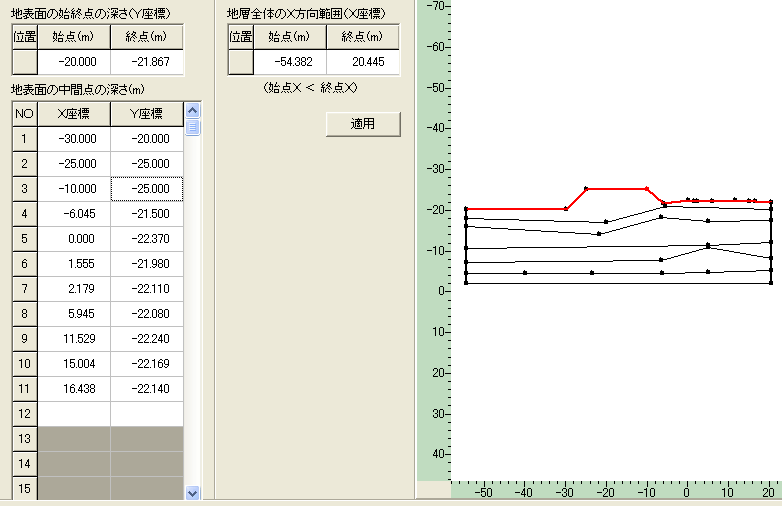This screenshot has height=506, width=782.
Task: Select row 7 Y coordinate -22.110
Action: (x=147, y=289)
